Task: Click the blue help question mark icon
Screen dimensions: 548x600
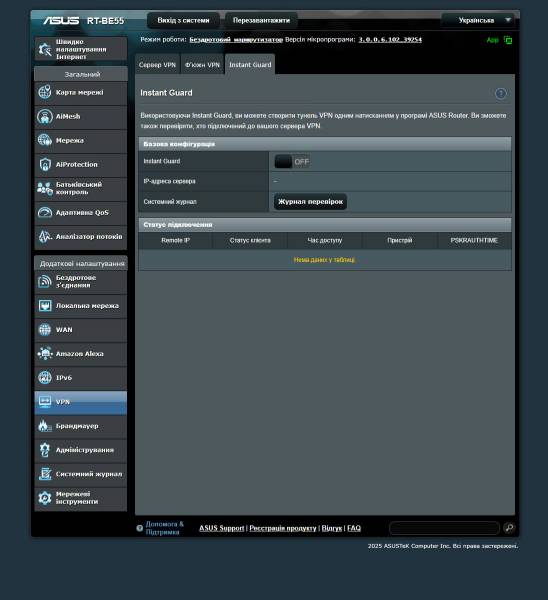Action: (x=501, y=93)
